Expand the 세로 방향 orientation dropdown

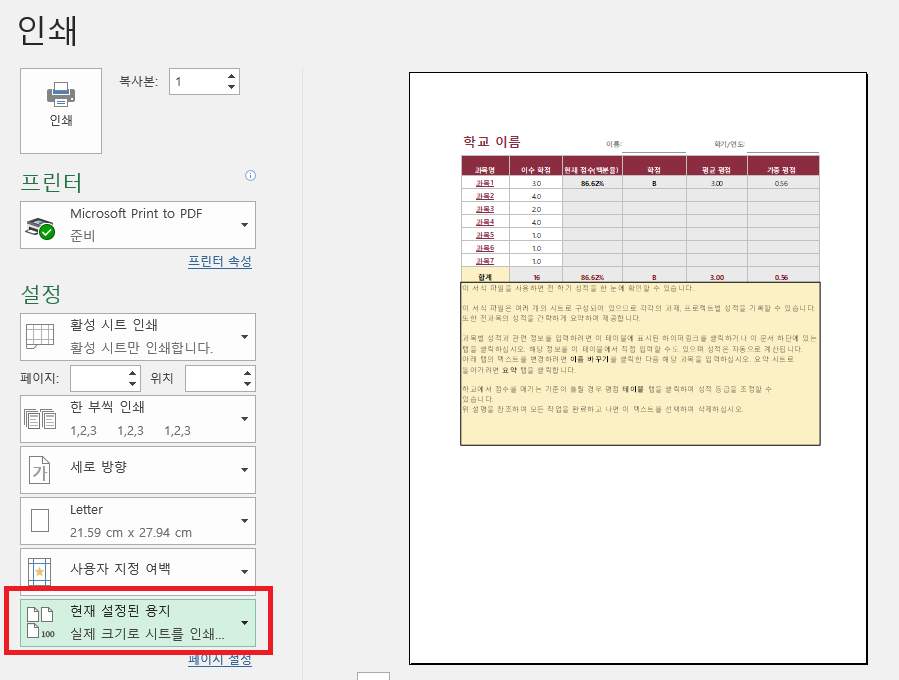(x=244, y=470)
